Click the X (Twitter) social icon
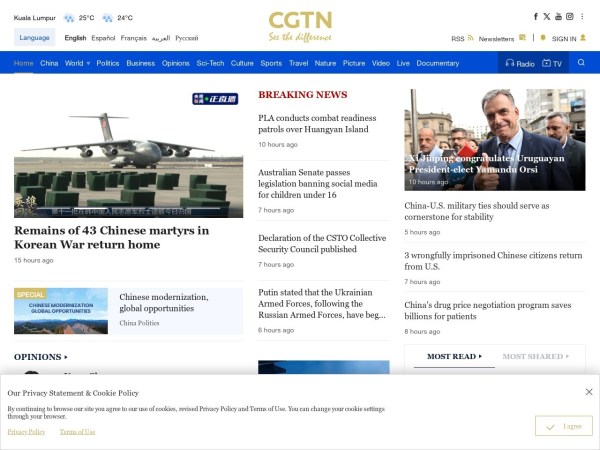 (x=547, y=17)
